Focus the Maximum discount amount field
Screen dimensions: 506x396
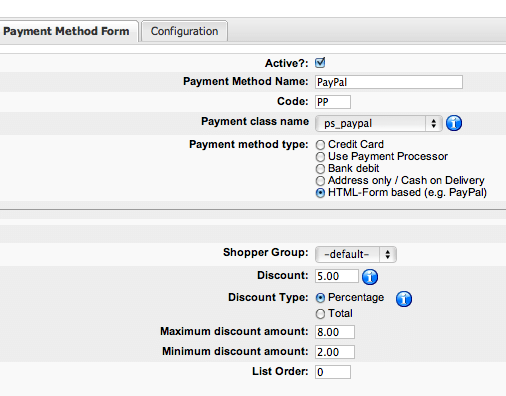pos(335,332)
